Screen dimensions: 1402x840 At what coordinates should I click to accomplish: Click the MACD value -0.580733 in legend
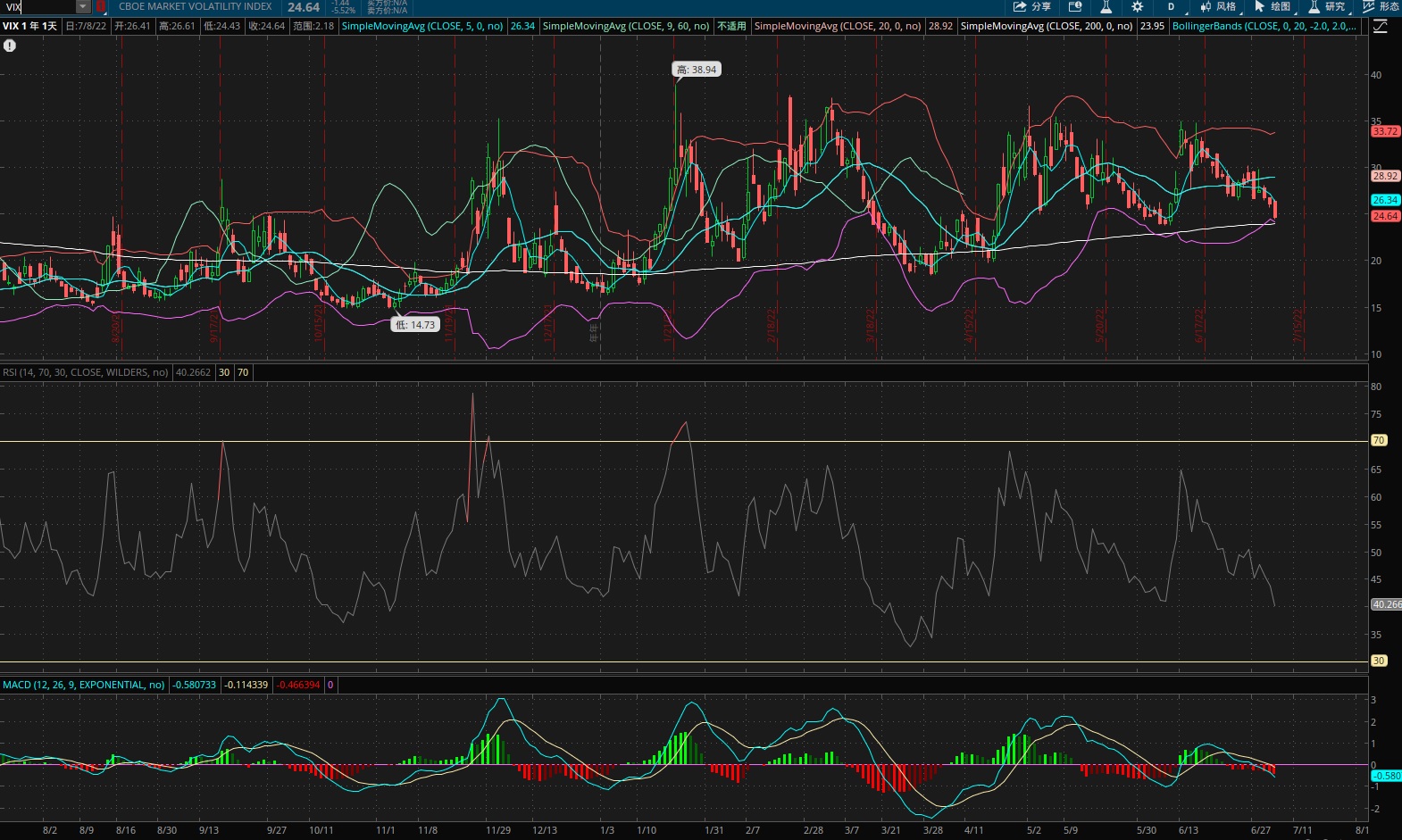(x=195, y=685)
